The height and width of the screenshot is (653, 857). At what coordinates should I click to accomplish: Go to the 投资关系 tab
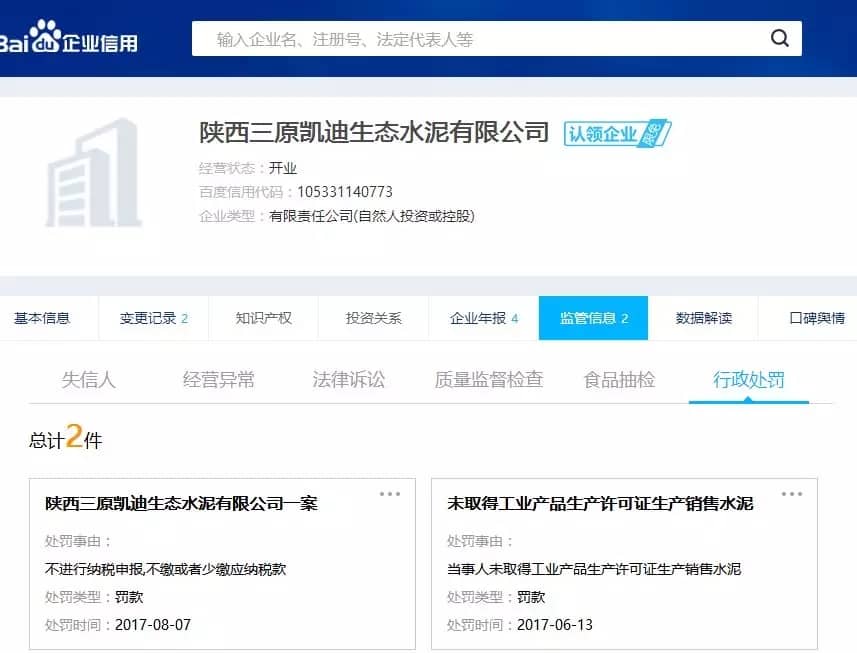[x=373, y=318]
